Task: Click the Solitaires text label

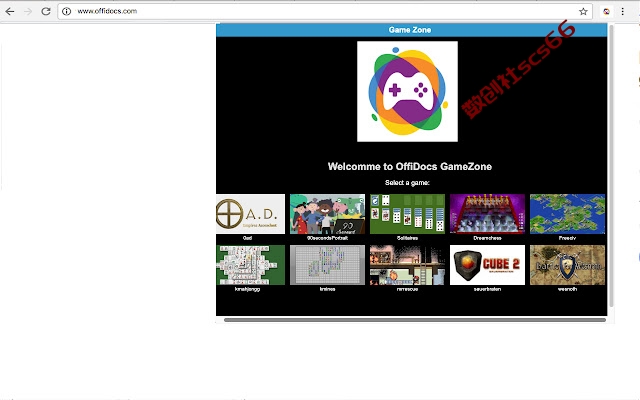Action: pyautogui.click(x=407, y=238)
